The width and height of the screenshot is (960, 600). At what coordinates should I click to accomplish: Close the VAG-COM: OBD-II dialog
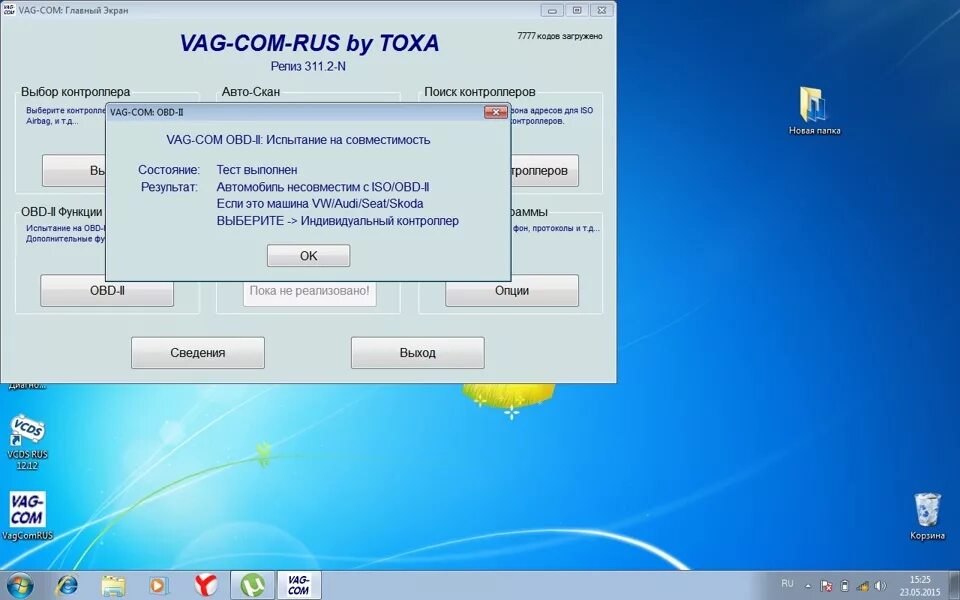495,112
